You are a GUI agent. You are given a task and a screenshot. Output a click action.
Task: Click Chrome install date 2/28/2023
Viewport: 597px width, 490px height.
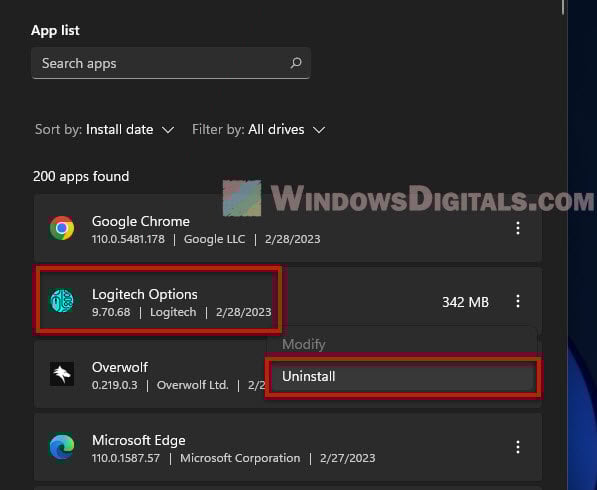pyautogui.click(x=292, y=239)
